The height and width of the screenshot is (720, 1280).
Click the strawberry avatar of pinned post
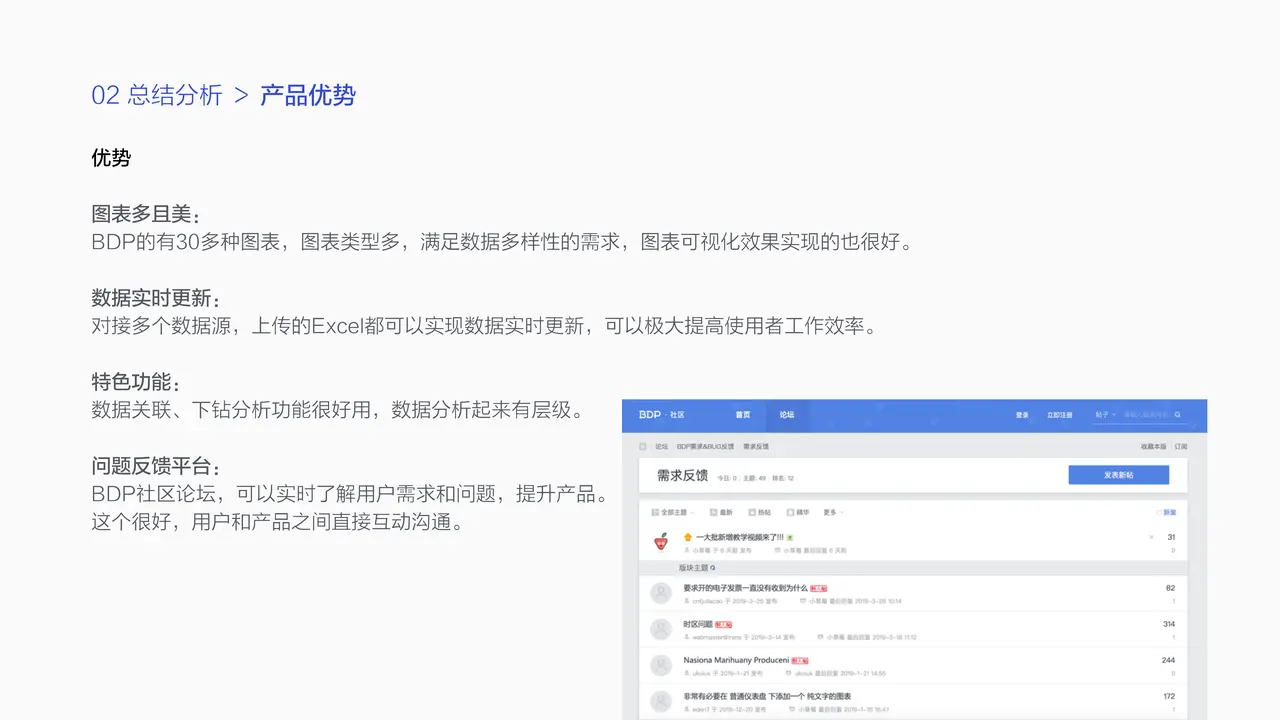pos(660,542)
